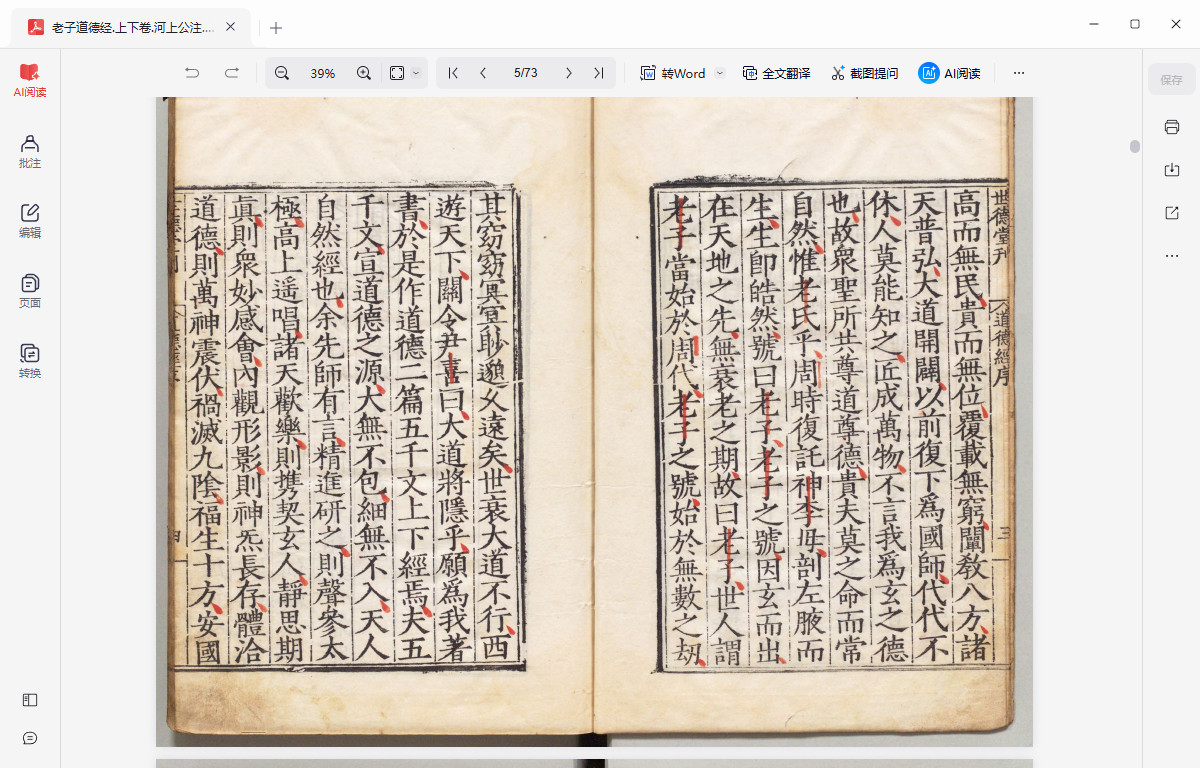Open the AI阅读 sidebar panel
The height and width of the screenshot is (768, 1200).
click(30, 81)
